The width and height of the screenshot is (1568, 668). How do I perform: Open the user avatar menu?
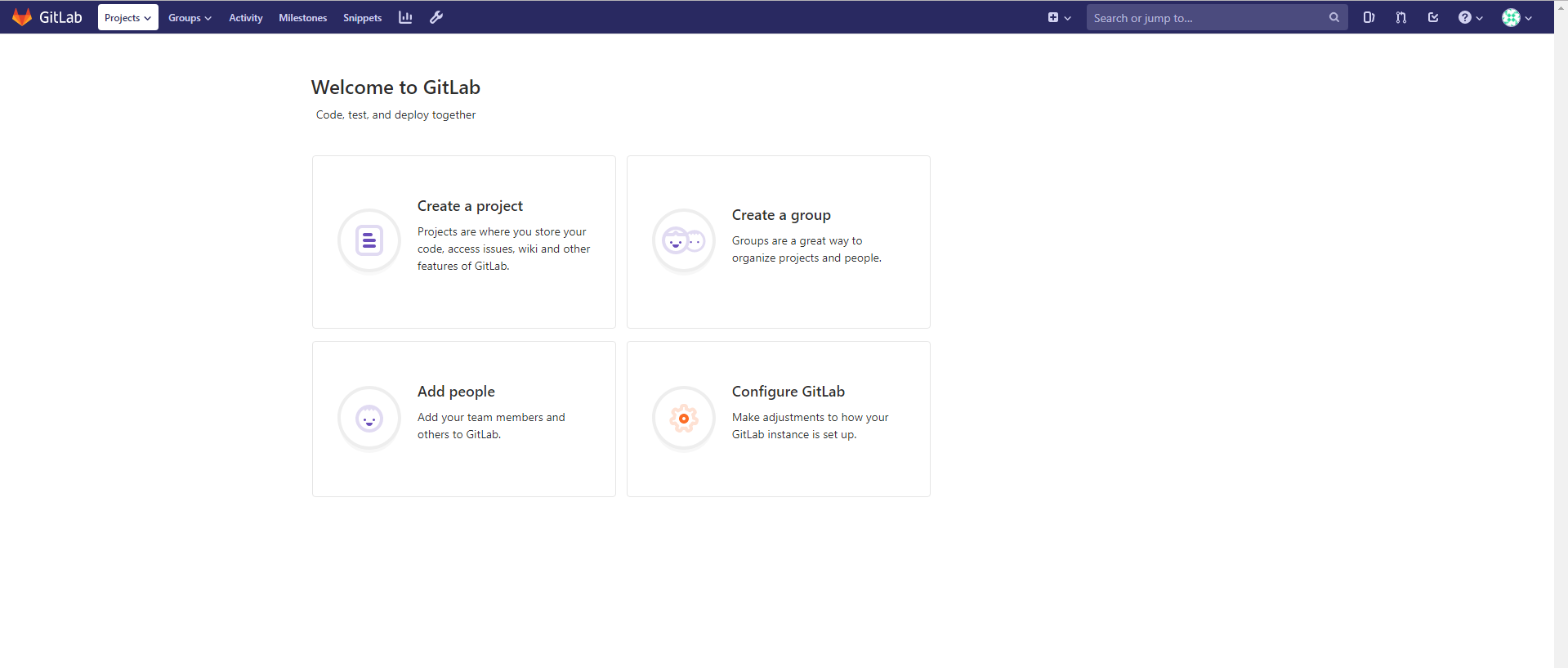(x=1517, y=17)
